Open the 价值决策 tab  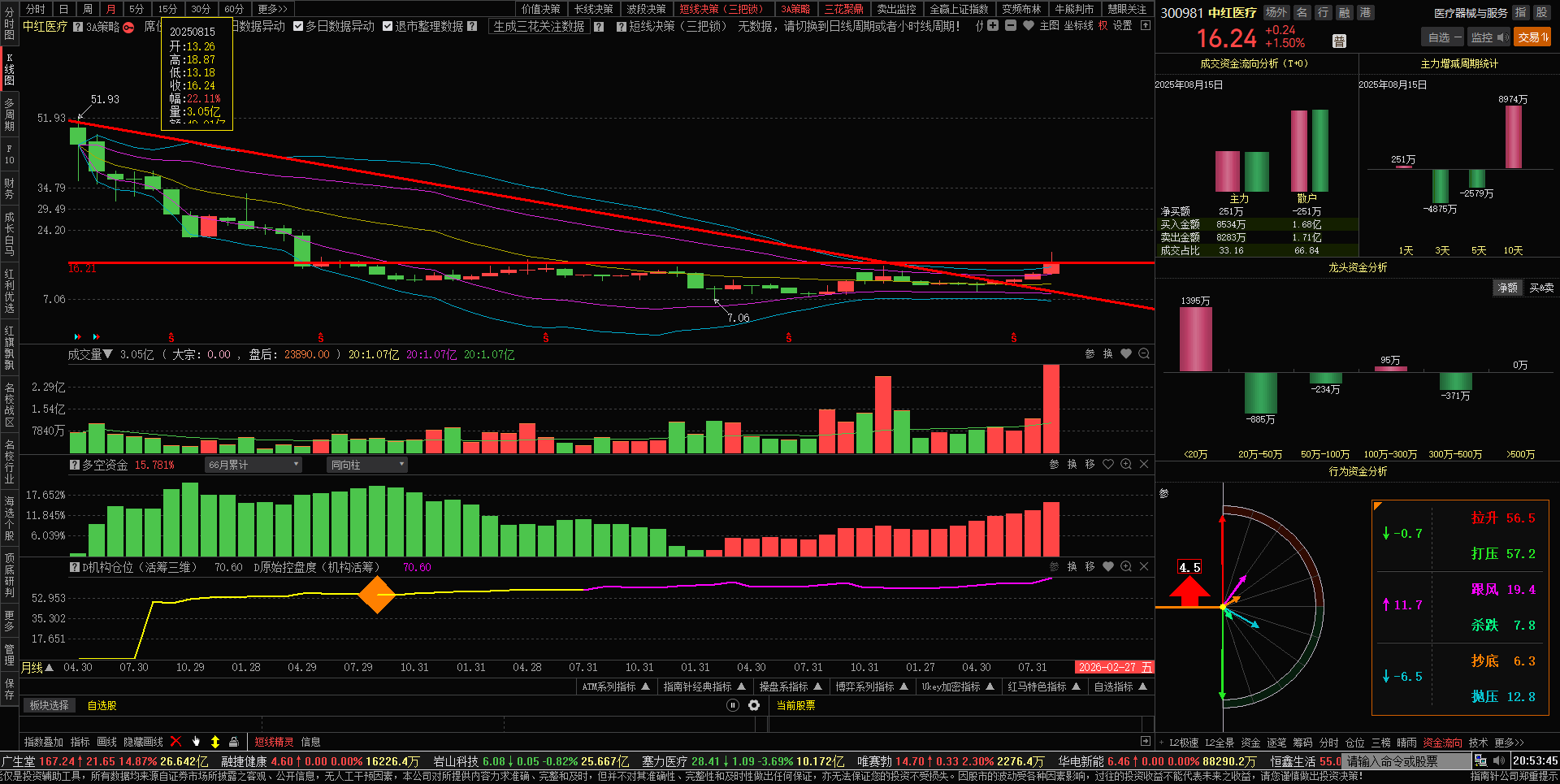pos(541,9)
